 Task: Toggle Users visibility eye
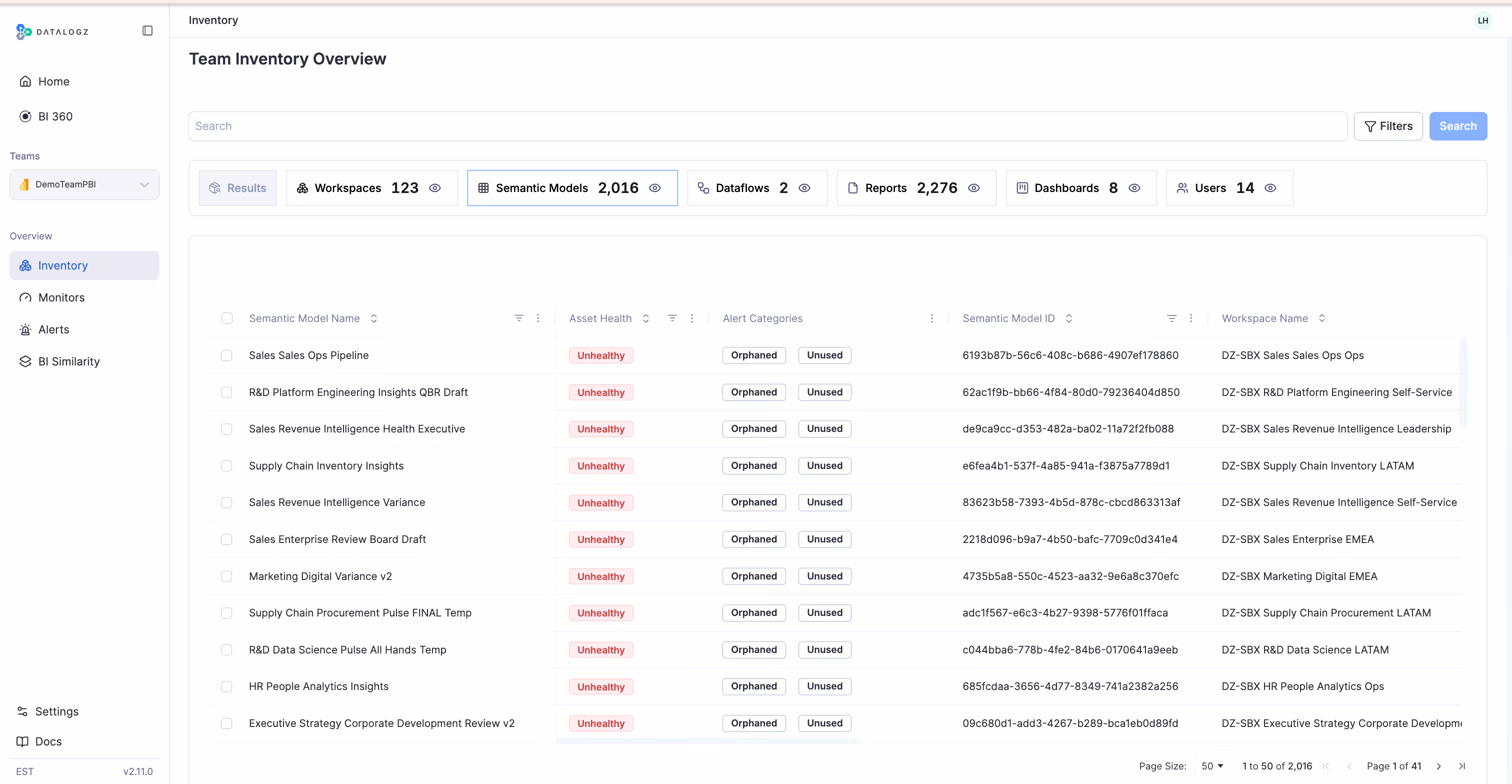[1270, 188]
